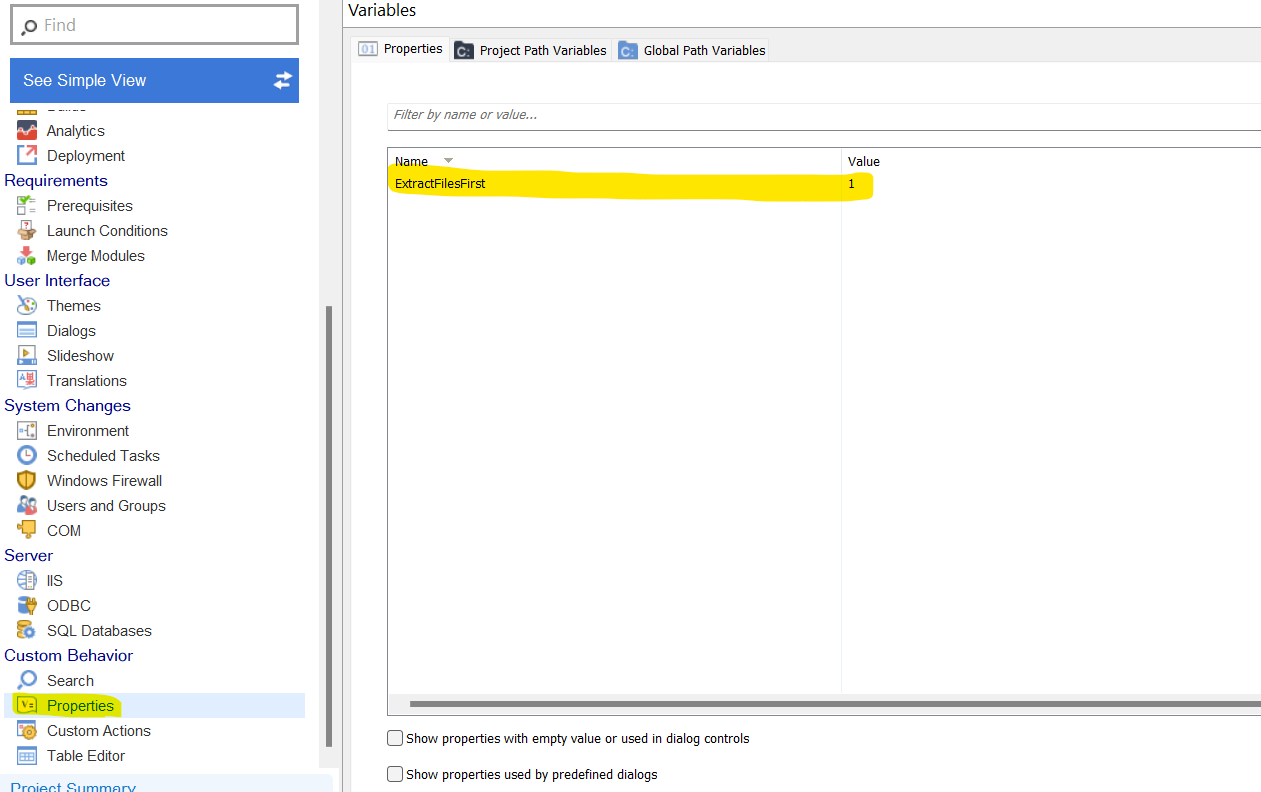Enable show properties with empty value checkbox
Image resolution: width=1261 pixels, height=792 pixels.
click(395, 739)
